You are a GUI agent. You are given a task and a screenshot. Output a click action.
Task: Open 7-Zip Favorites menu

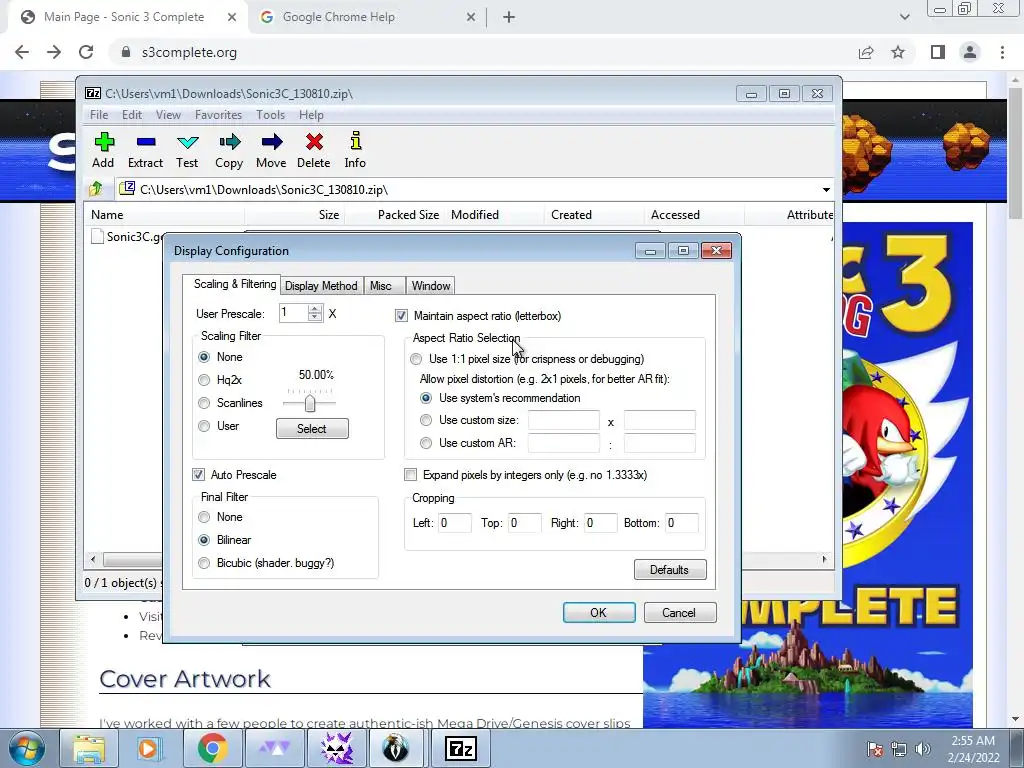tap(218, 115)
